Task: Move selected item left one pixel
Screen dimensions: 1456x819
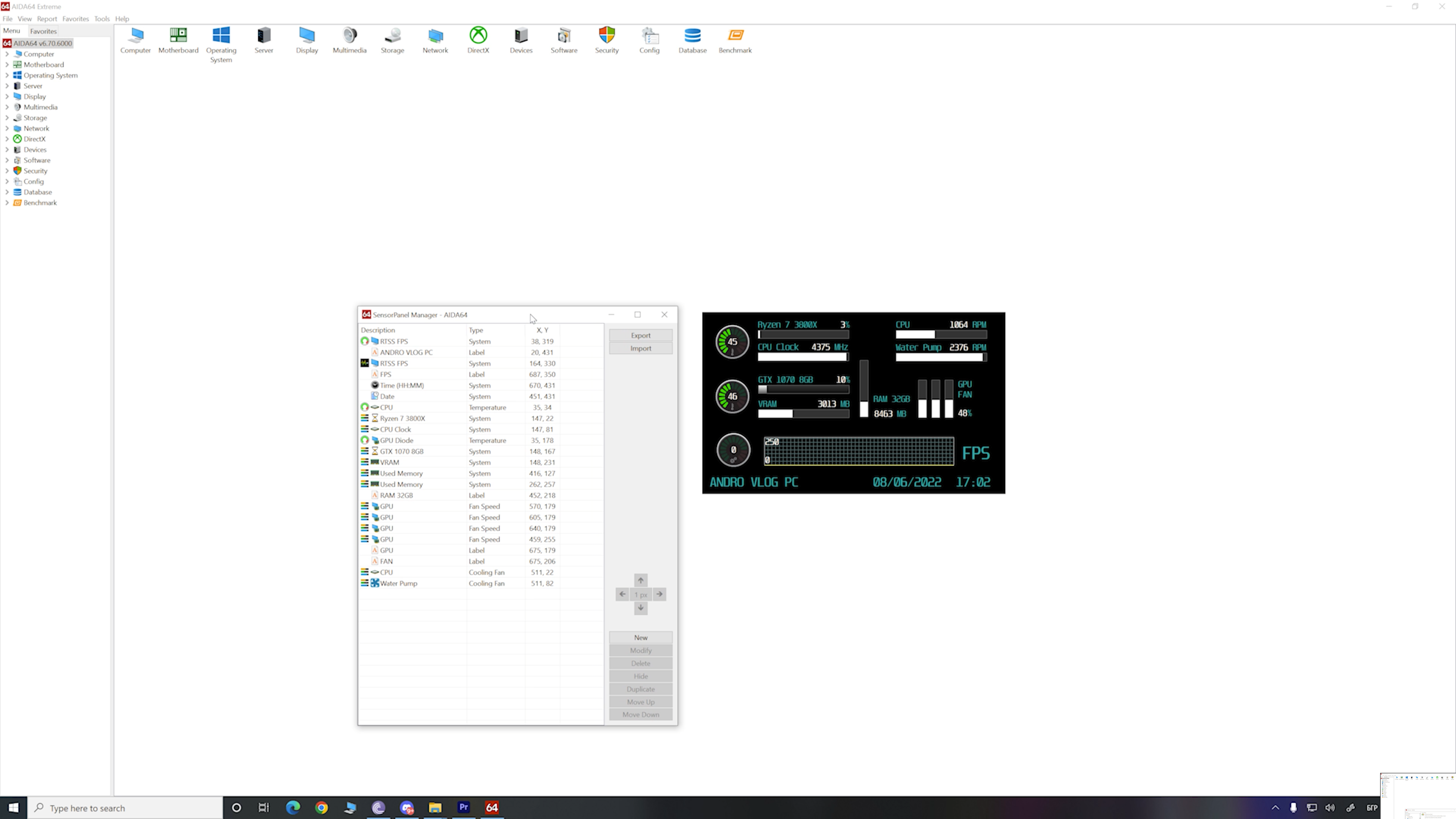Action: tap(622, 594)
